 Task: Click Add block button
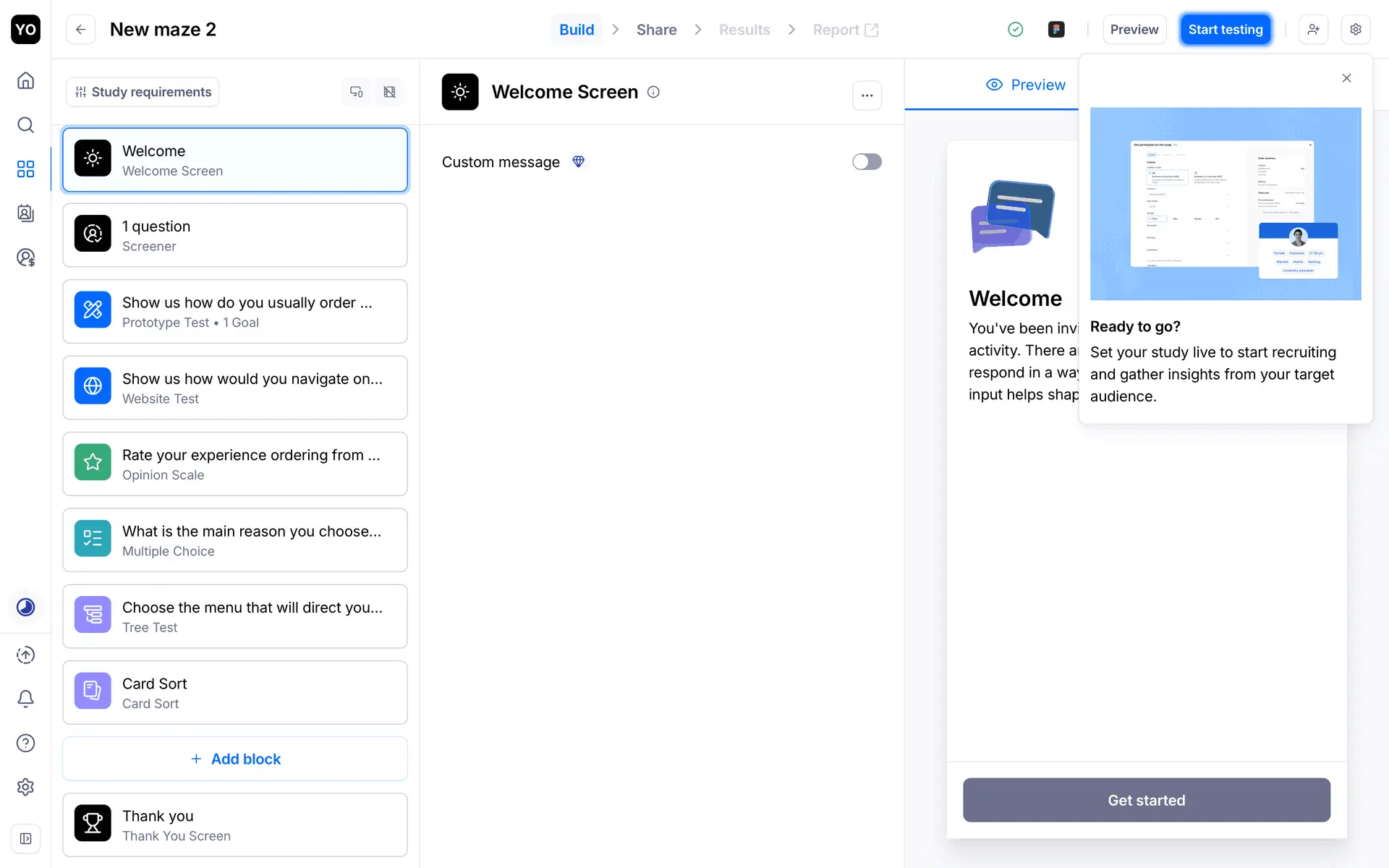point(235,759)
